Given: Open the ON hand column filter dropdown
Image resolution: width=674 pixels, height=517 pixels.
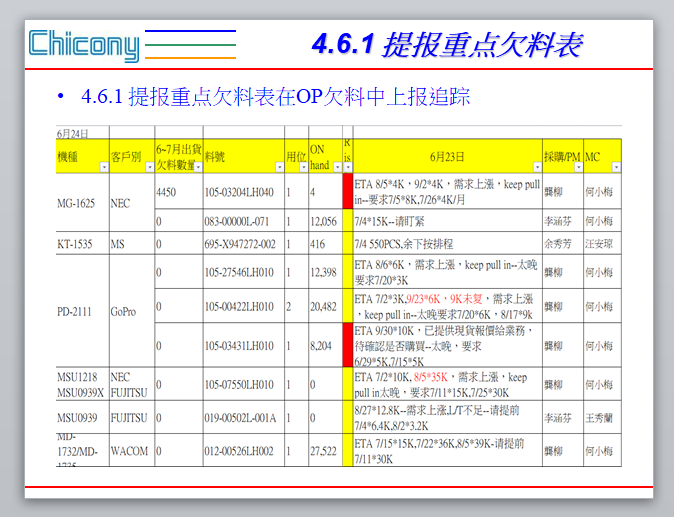Looking at the screenshot, I should click(337, 165).
